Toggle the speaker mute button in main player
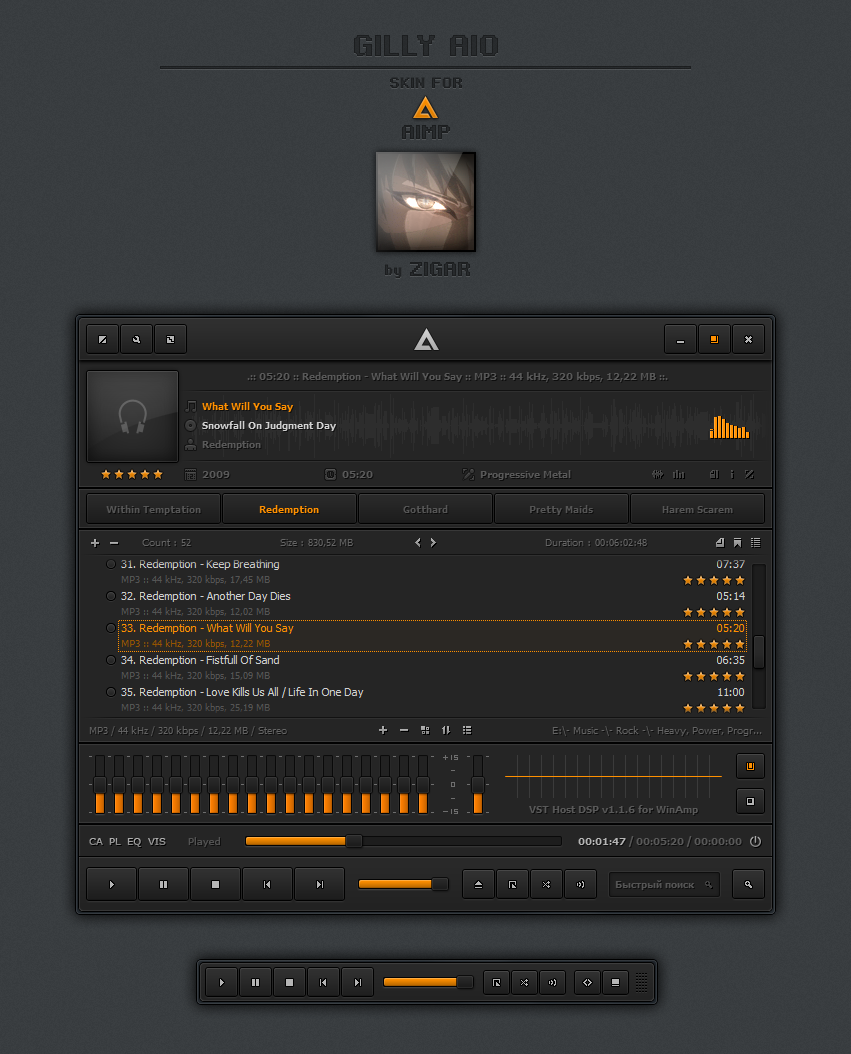 click(x=581, y=885)
